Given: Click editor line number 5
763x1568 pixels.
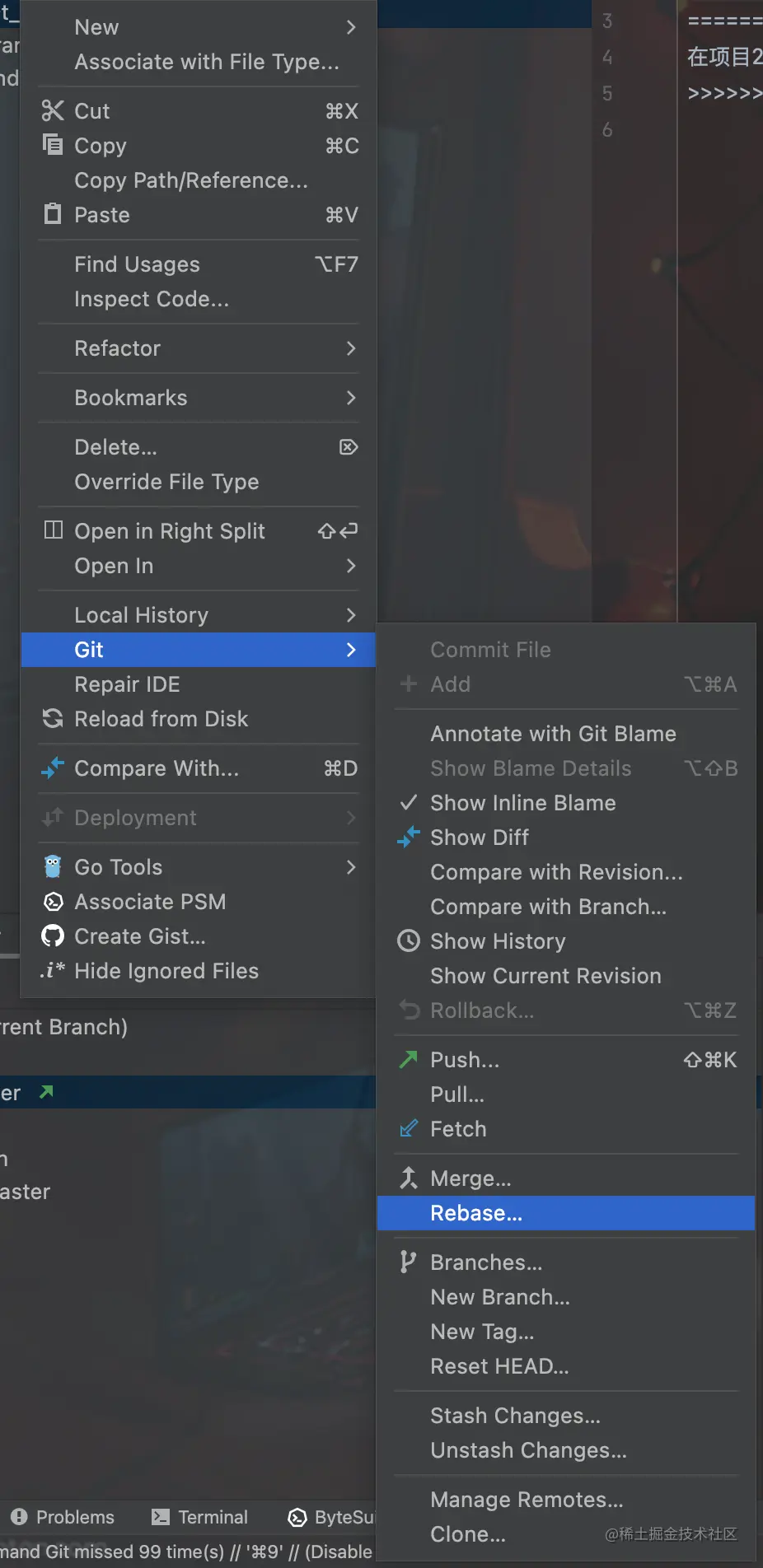Looking at the screenshot, I should (607, 93).
